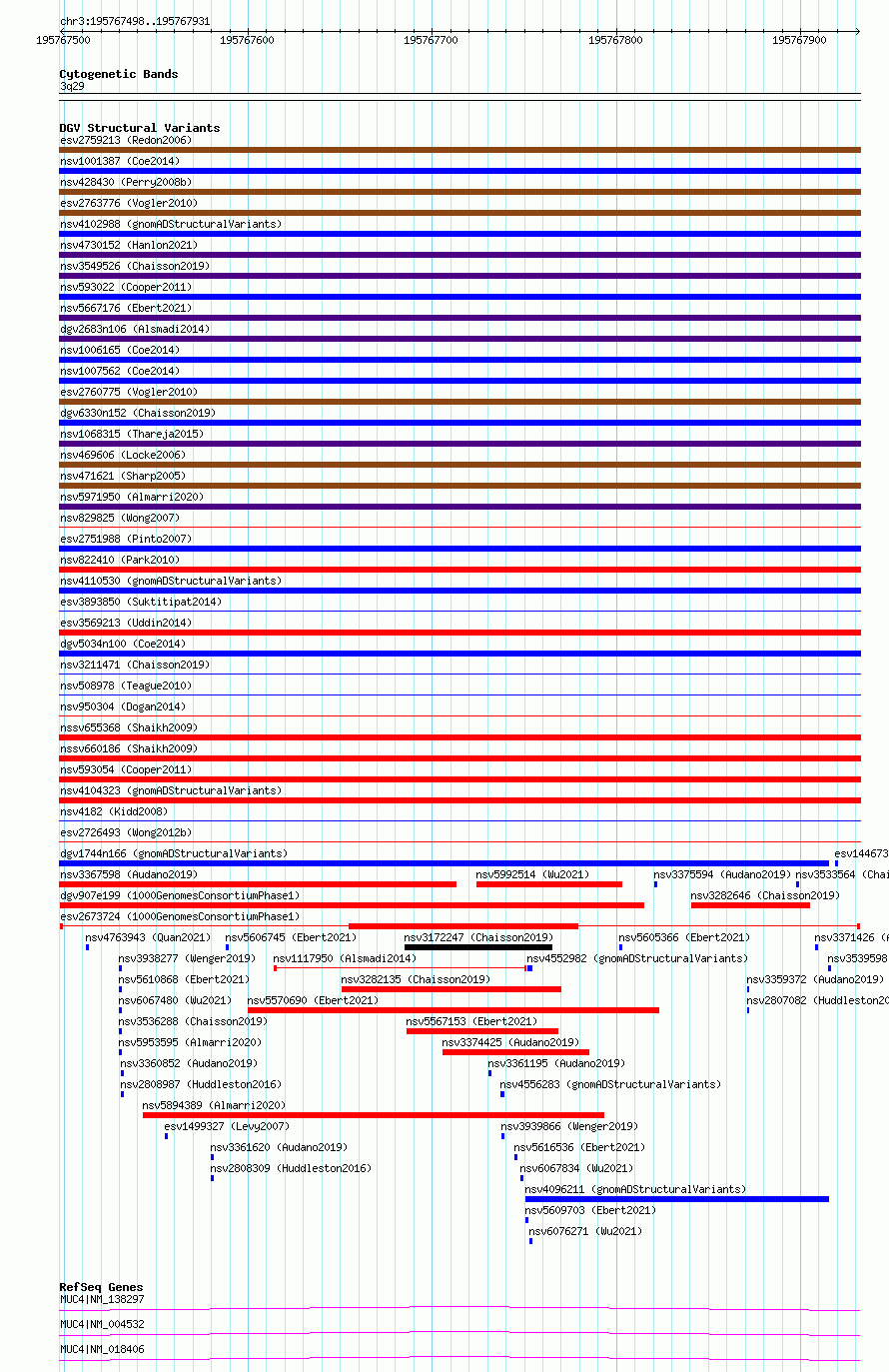Click nsv6076271 (Wu2021) label
889x1372 pixels.
pyautogui.click(x=586, y=1231)
